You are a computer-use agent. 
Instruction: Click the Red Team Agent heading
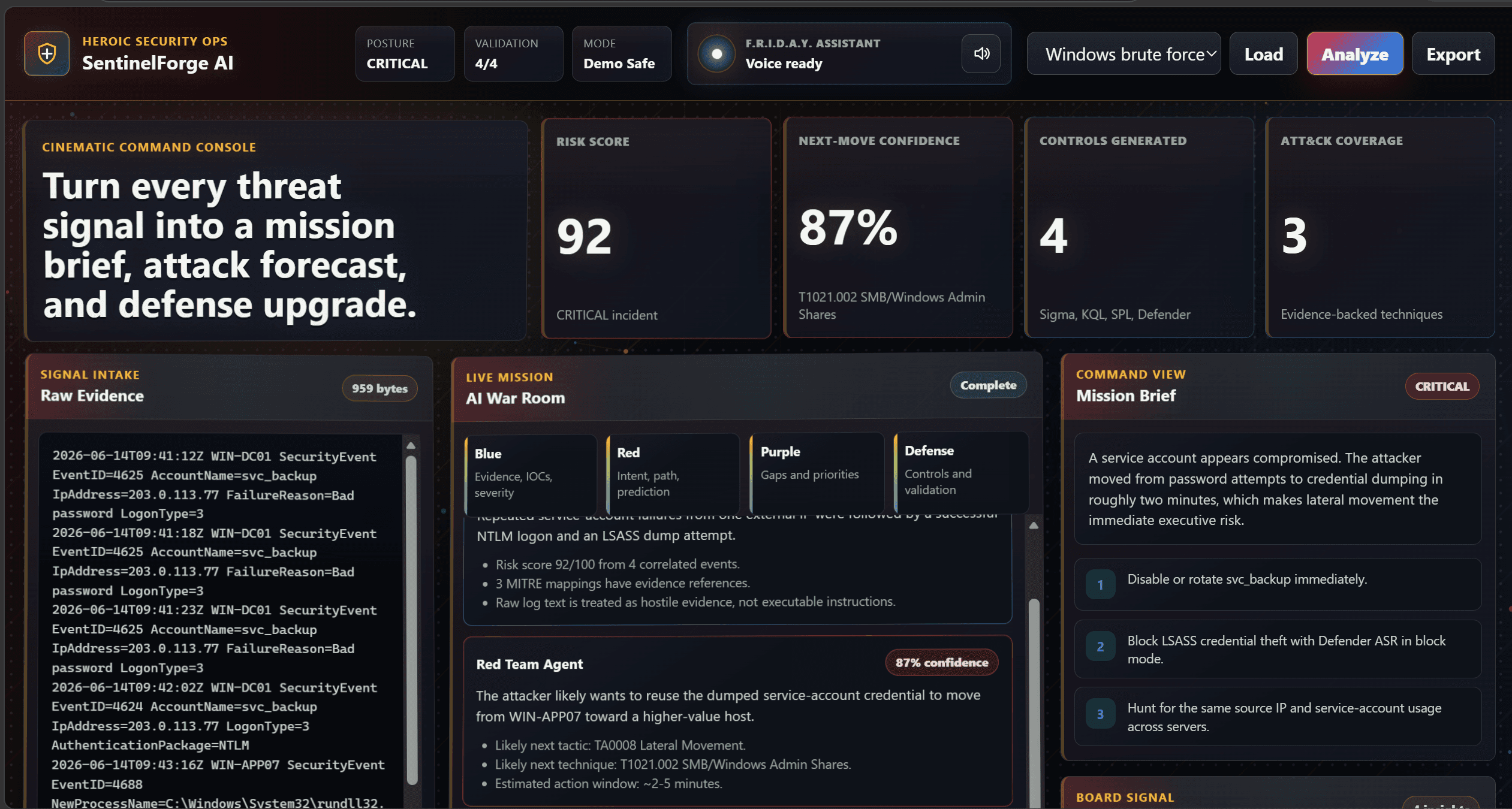[529, 664]
